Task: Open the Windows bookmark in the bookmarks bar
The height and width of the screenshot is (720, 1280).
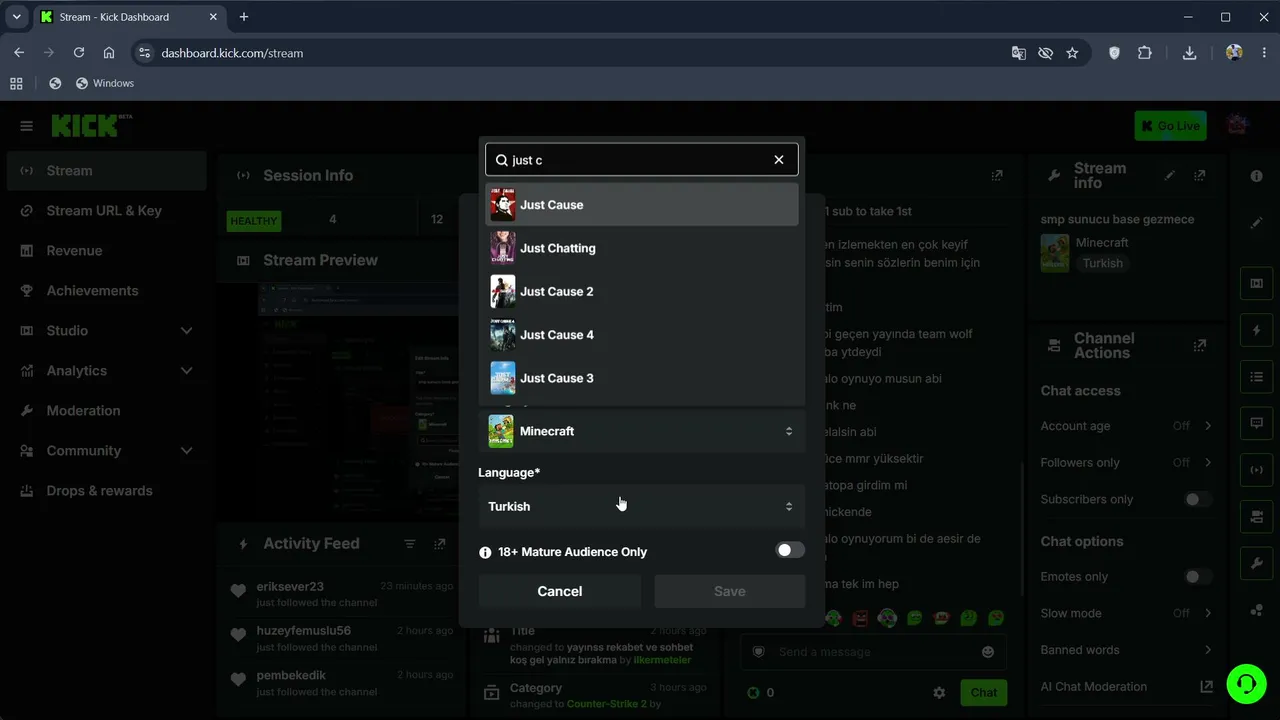Action: [x=104, y=83]
